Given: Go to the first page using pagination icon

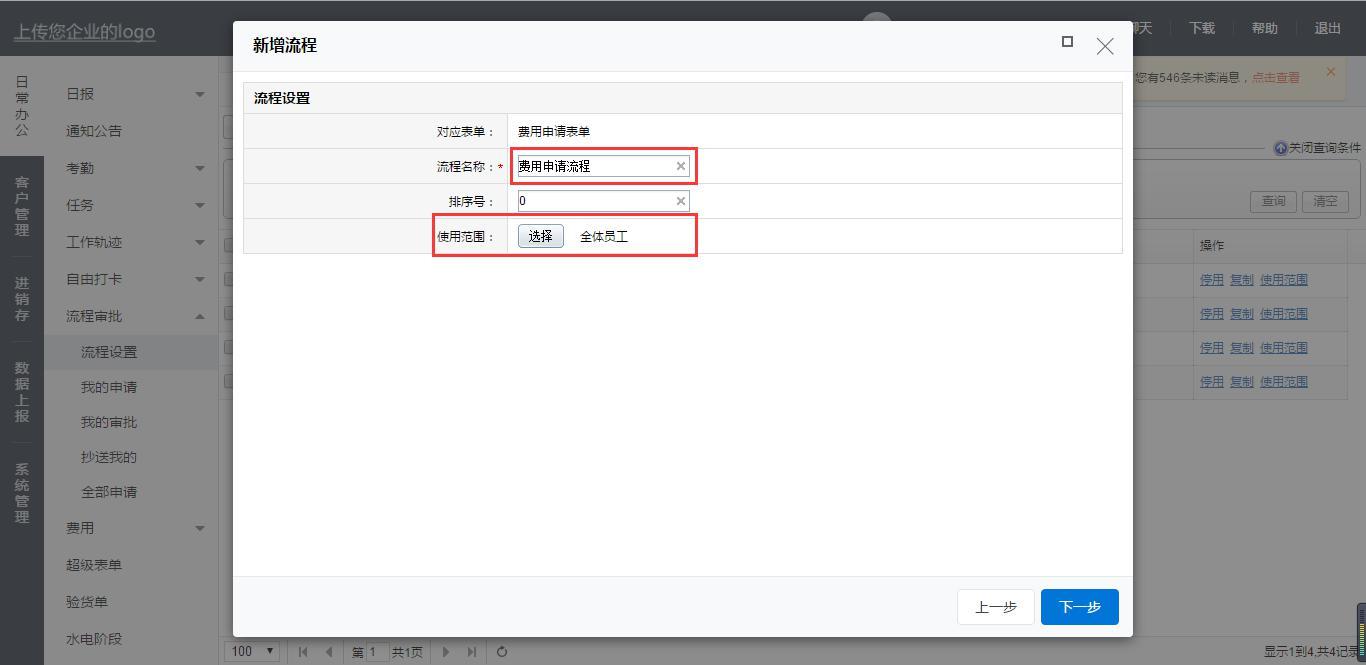Looking at the screenshot, I should pos(303,652).
